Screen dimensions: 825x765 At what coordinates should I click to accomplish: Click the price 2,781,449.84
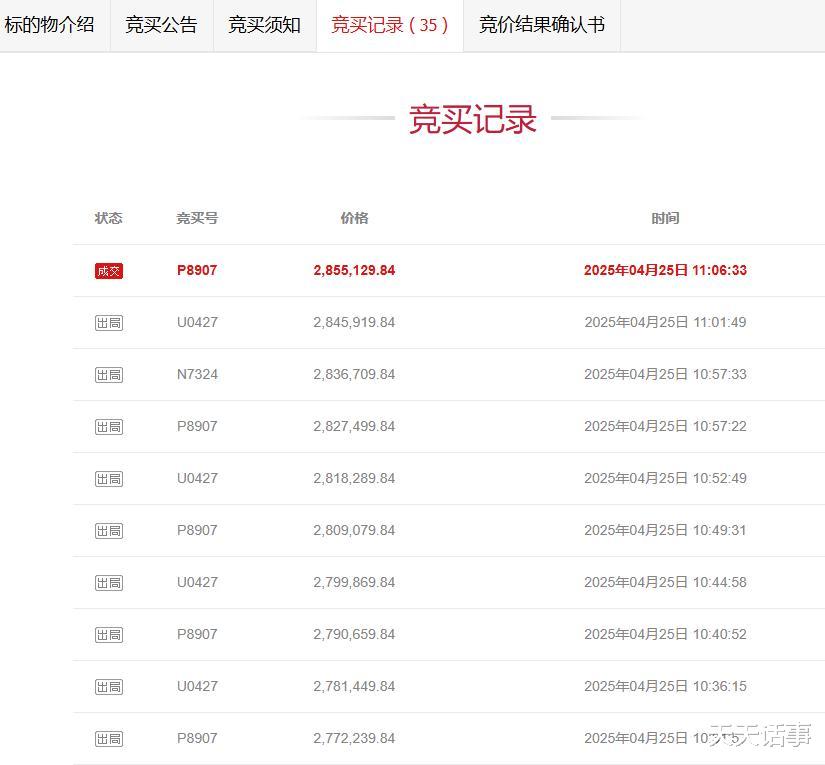point(354,687)
